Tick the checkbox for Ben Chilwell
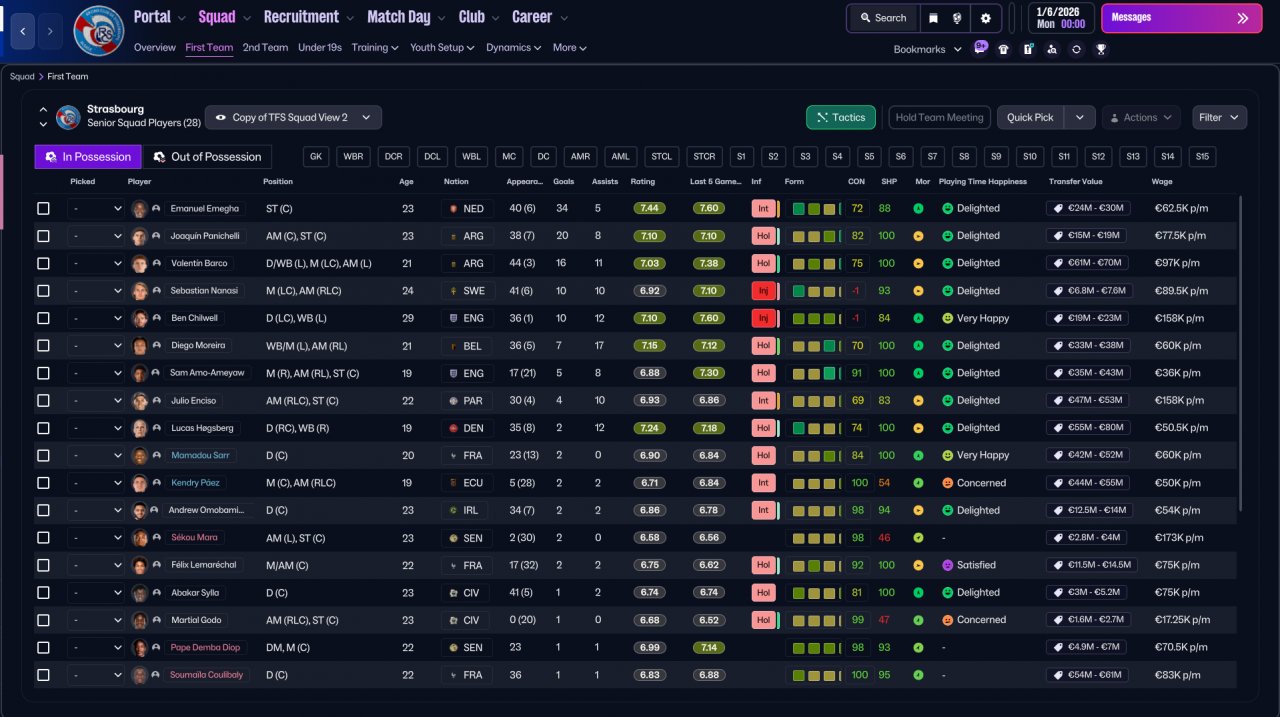 (43, 318)
